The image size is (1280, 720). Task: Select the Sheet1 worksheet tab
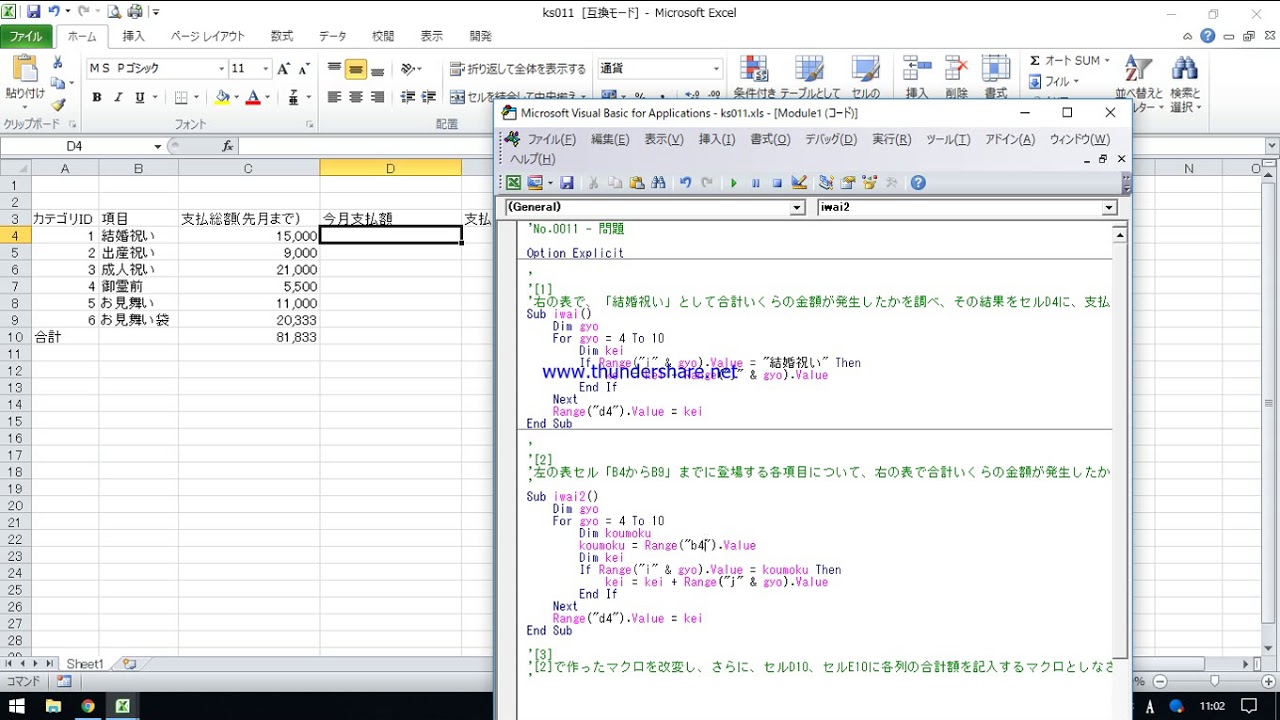click(x=84, y=664)
